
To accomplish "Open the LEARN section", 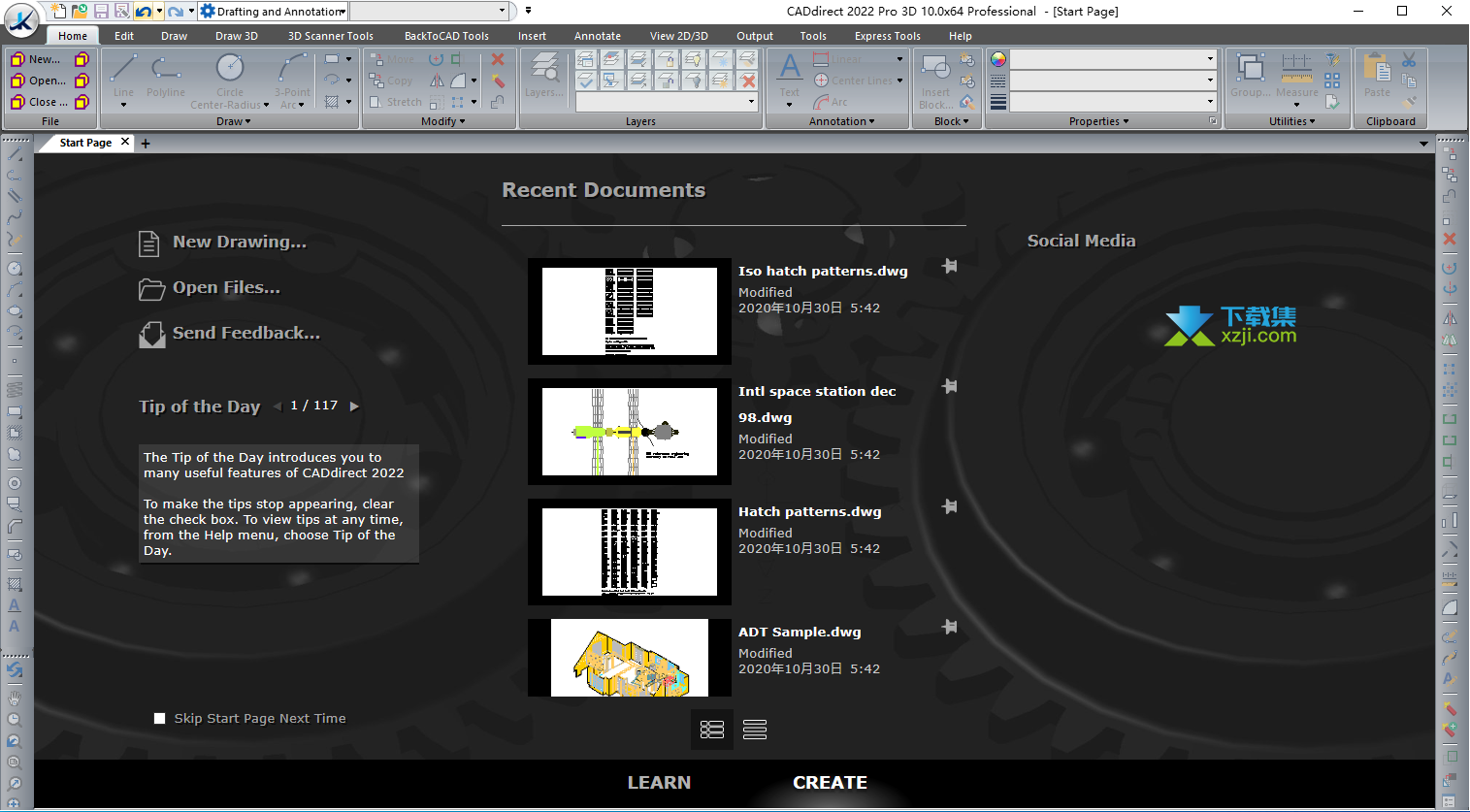I will click(x=659, y=783).
